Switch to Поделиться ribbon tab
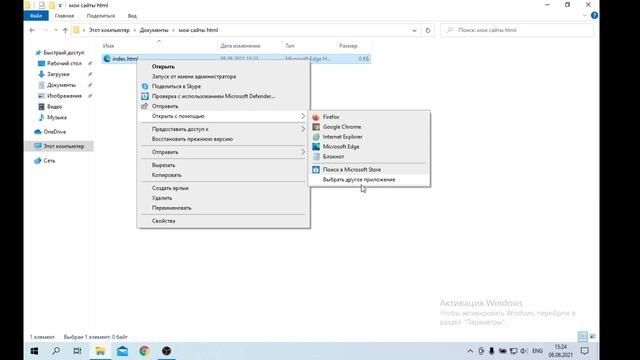This screenshot has width=640, height=360. pos(101,16)
